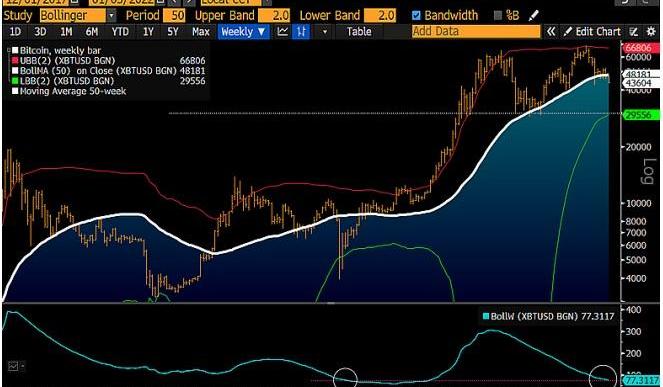The image size is (663, 387).
Task: Select the 5Y range tab
Action: tap(173, 32)
